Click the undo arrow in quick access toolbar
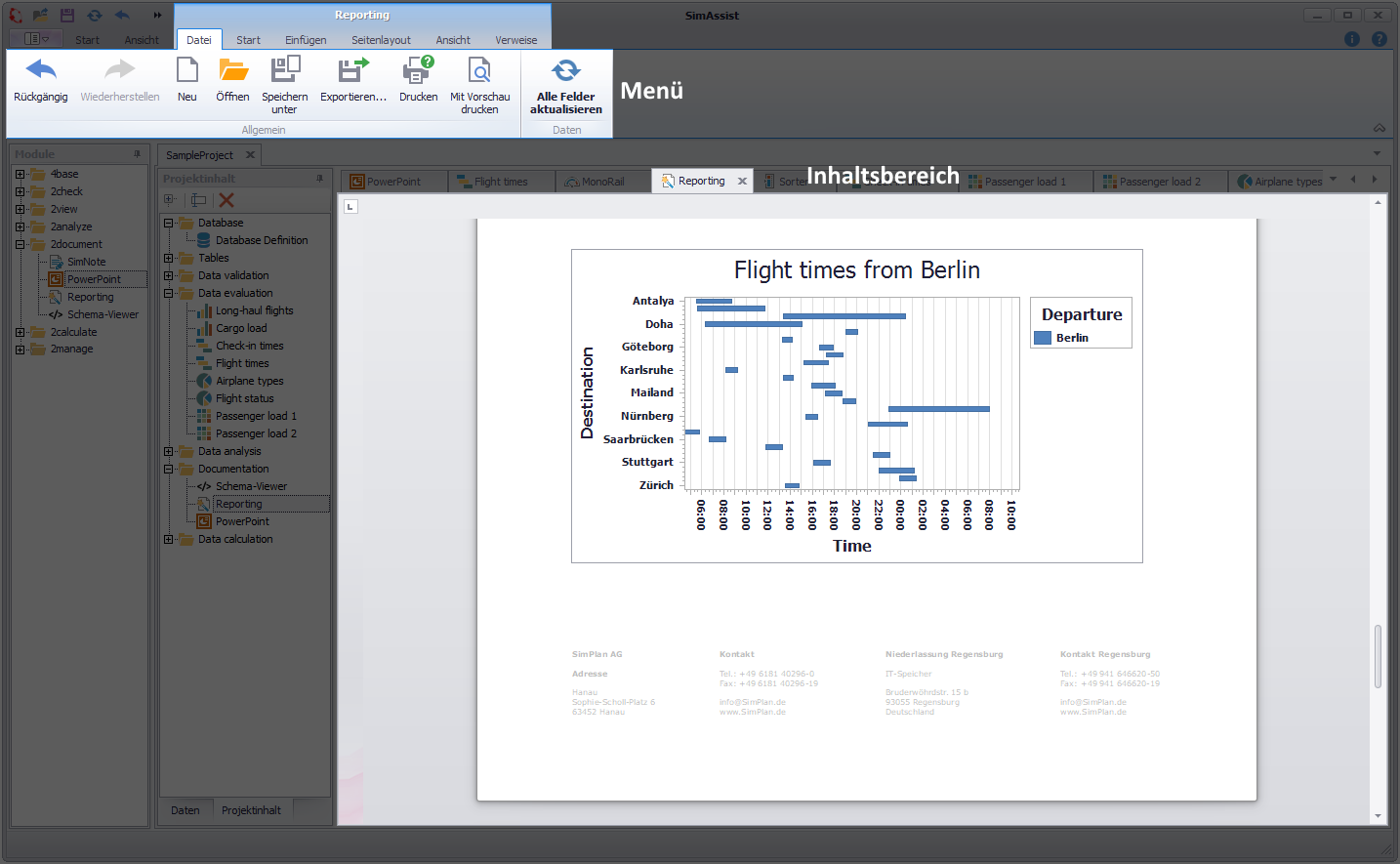 [x=122, y=15]
